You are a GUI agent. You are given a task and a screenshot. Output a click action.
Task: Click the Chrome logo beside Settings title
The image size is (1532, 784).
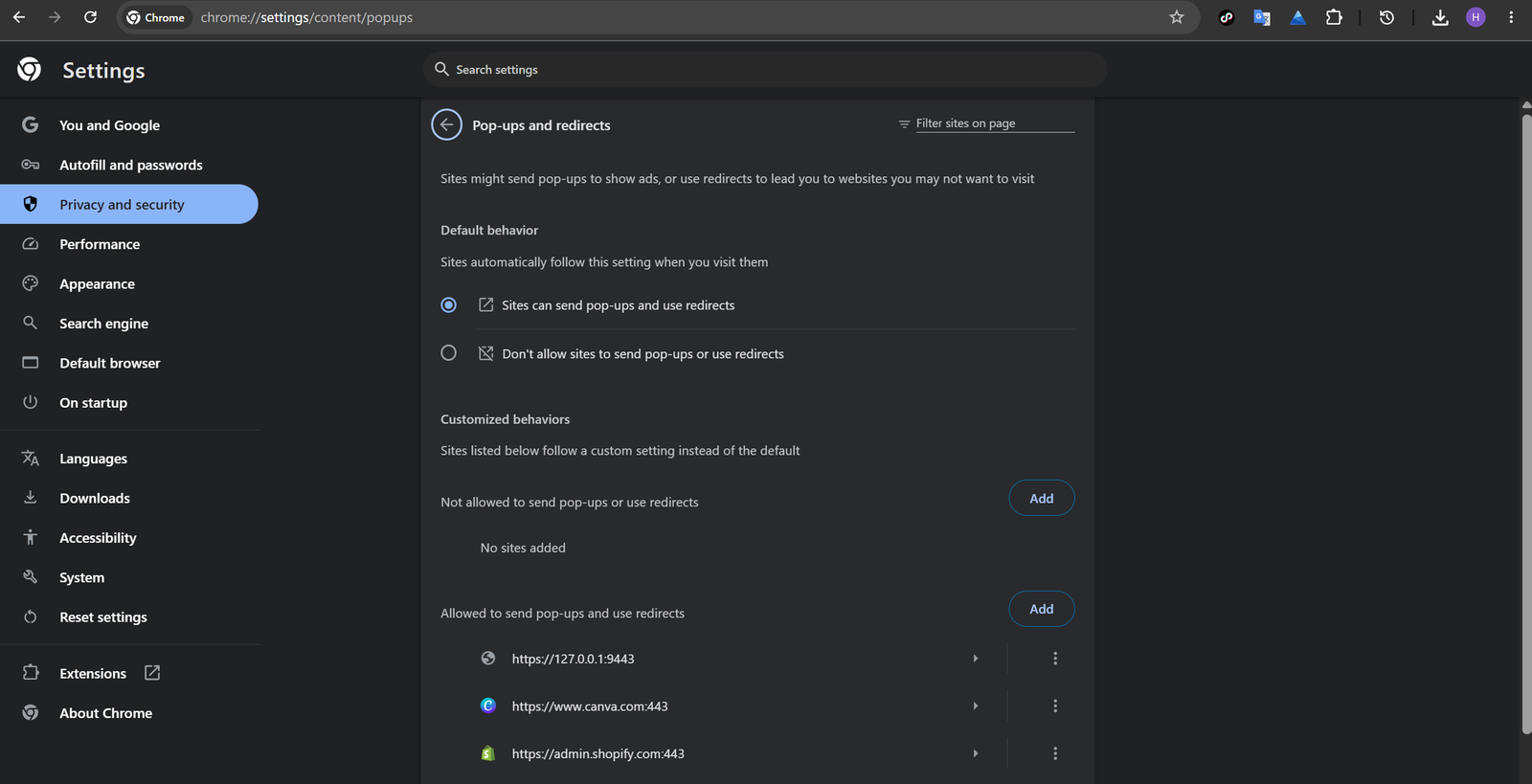30,69
